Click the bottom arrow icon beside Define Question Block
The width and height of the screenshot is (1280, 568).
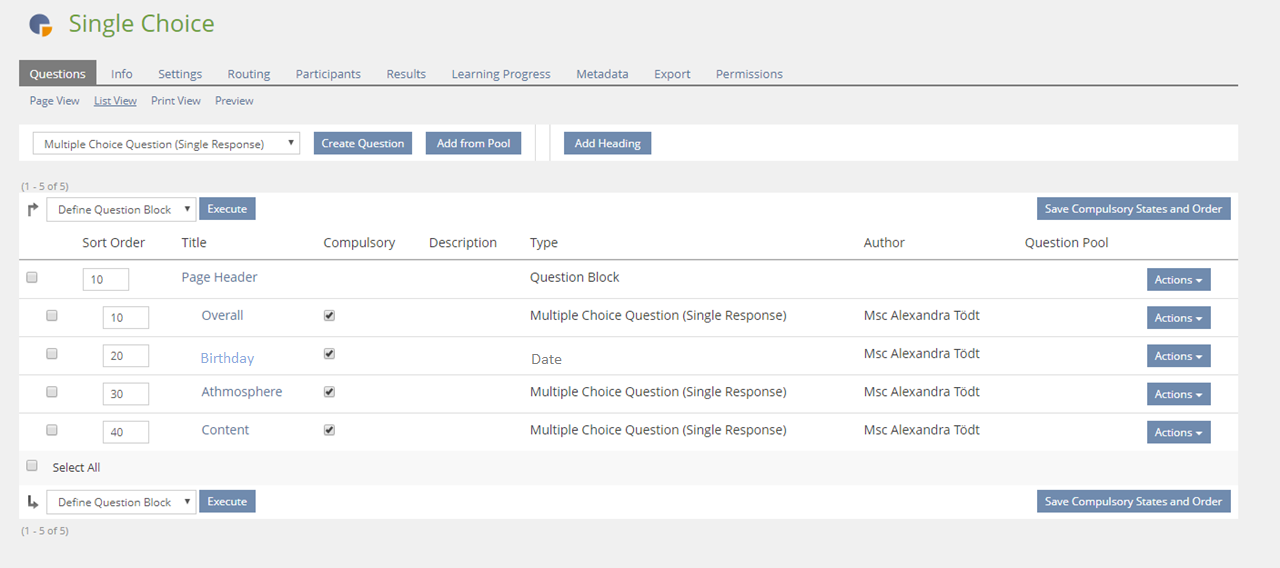(32, 502)
